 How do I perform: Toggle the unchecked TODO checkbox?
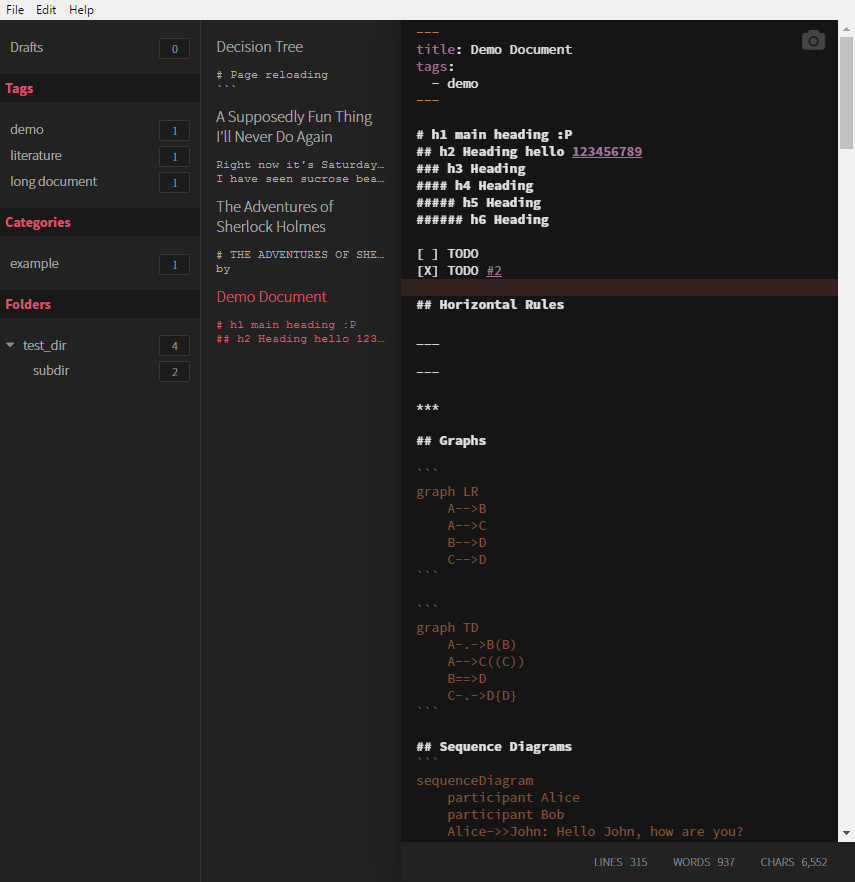(x=428, y=254)
